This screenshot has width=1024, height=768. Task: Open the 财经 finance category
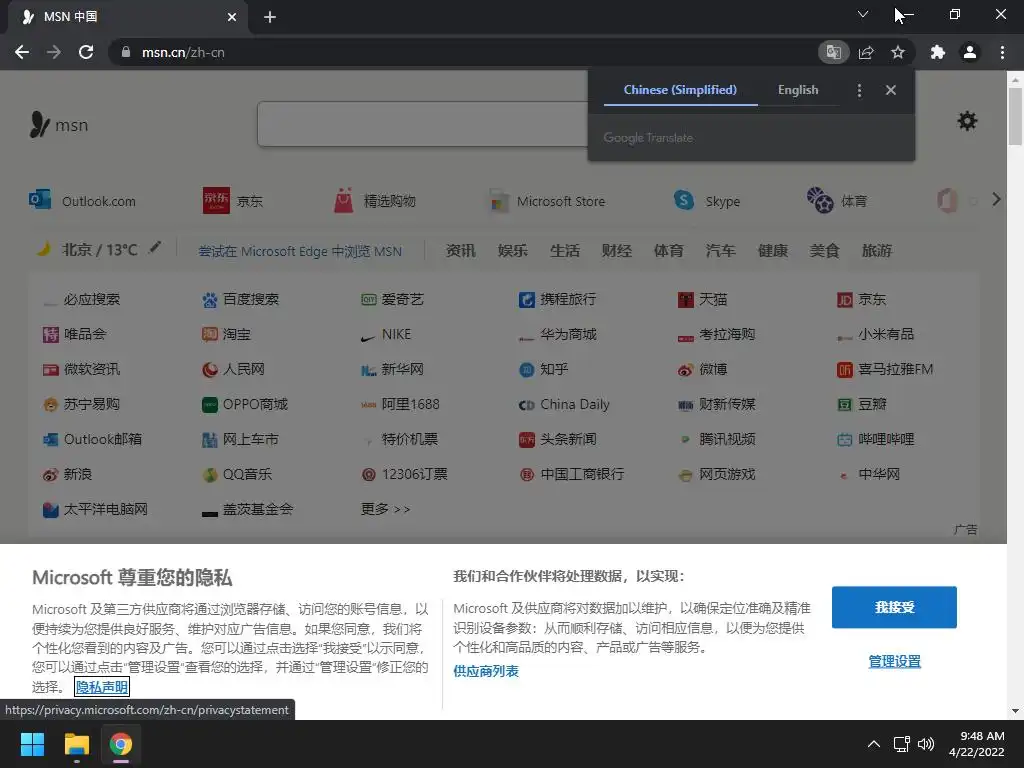click(616, 251)
